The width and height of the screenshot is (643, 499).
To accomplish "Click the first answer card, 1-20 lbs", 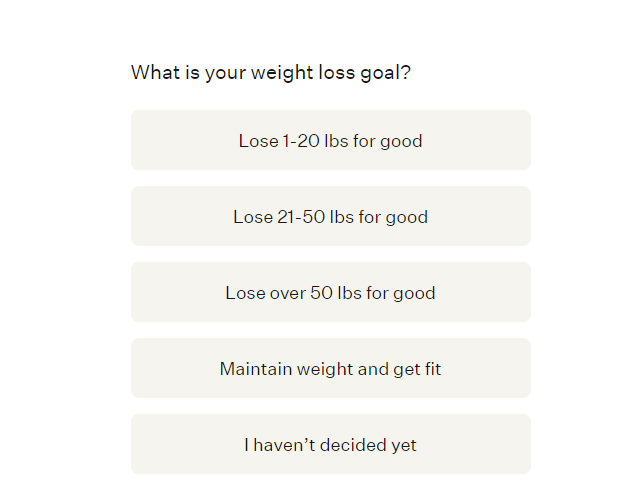I will tap(331, 140).
